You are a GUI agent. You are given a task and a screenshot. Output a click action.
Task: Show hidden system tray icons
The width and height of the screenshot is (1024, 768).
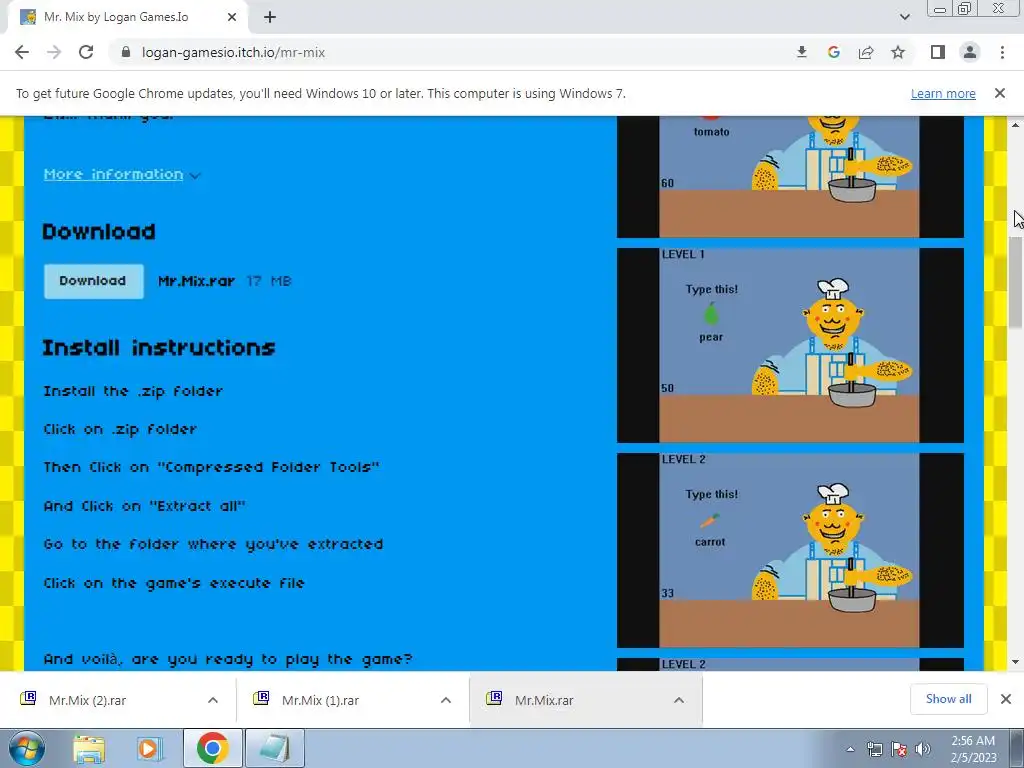[x=850, y=749]
